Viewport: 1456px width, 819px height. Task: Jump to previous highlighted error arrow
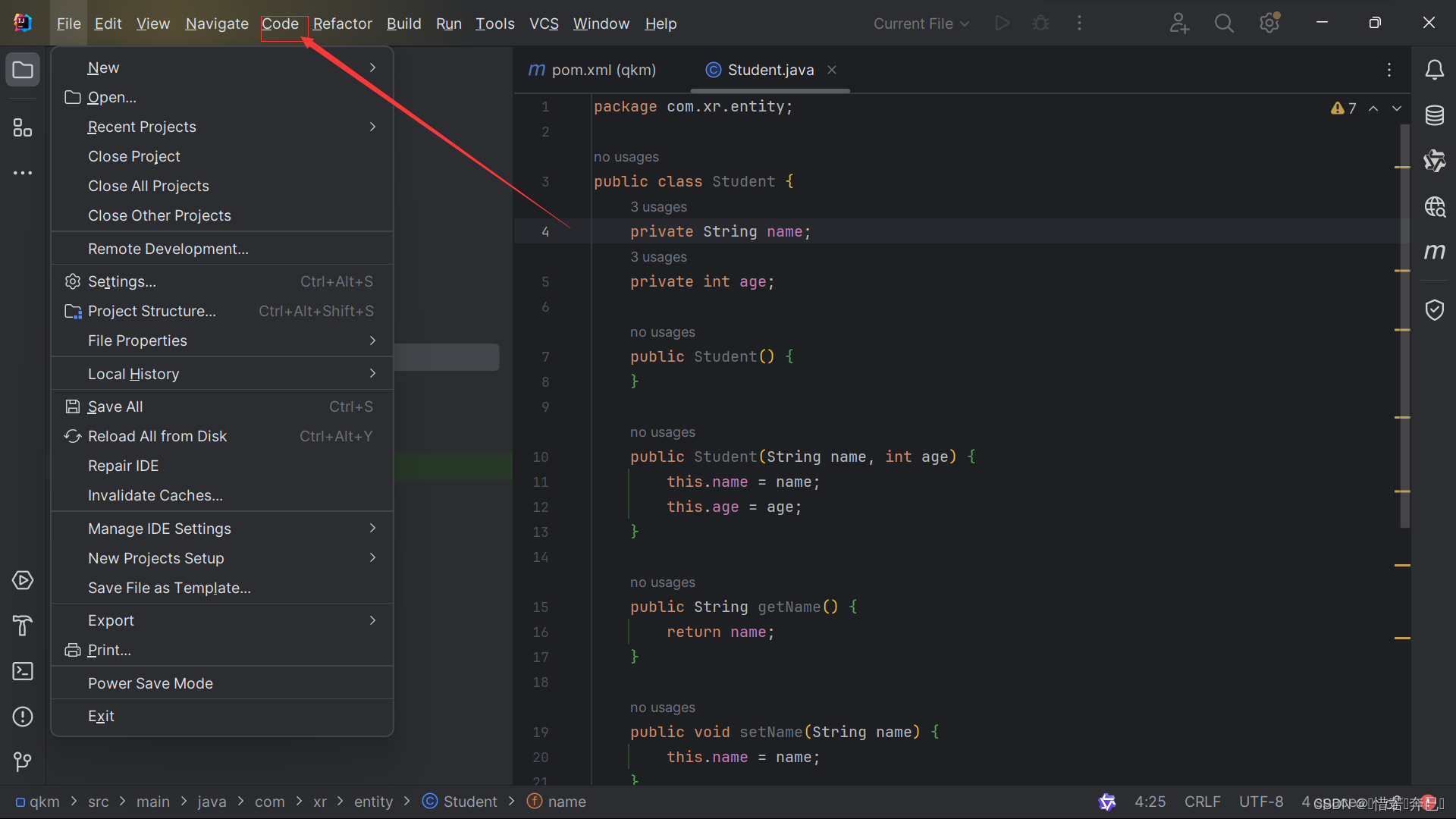(x=1373, y=108)
